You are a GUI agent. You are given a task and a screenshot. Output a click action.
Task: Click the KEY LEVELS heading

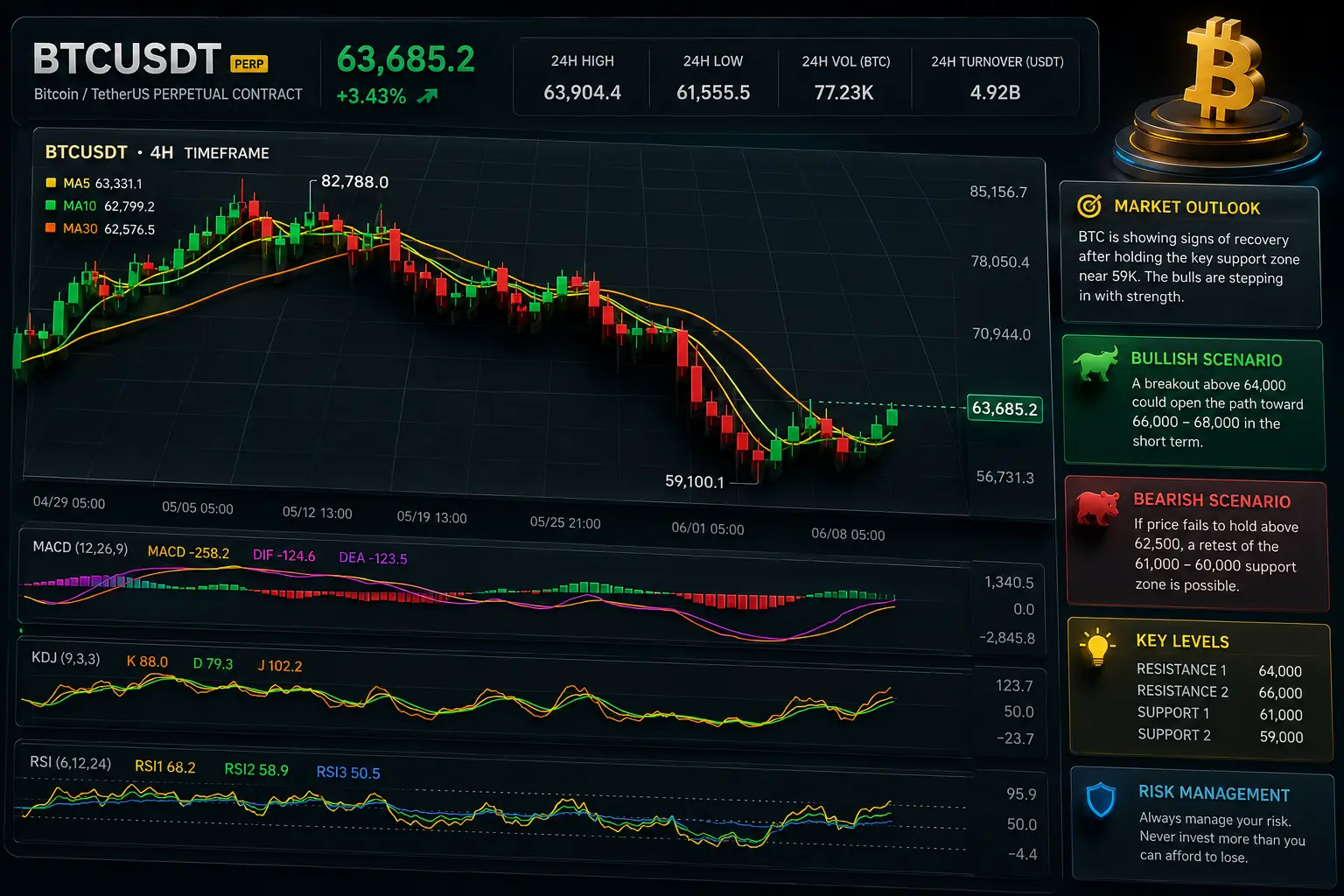click(1182, 641)
